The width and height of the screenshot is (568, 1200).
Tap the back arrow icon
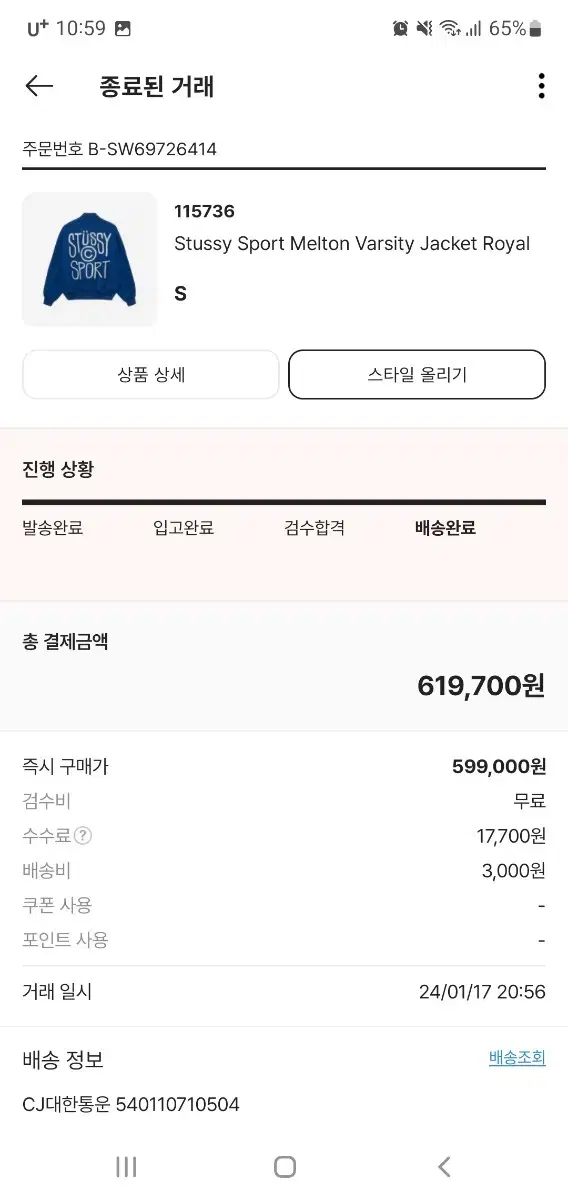(x=39, y=86)
